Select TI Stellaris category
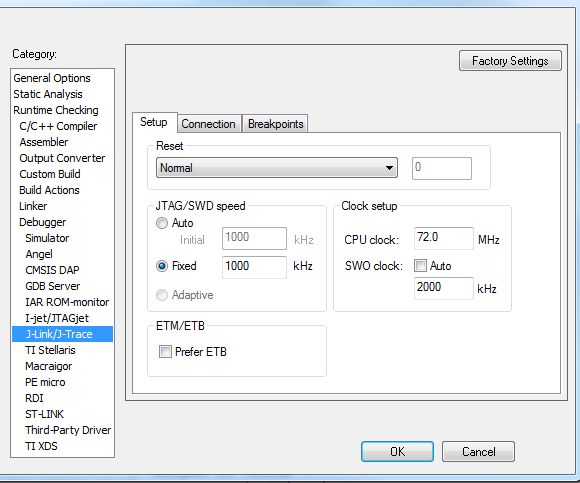The height and width of the screenshot is (483, 580). 50,350
